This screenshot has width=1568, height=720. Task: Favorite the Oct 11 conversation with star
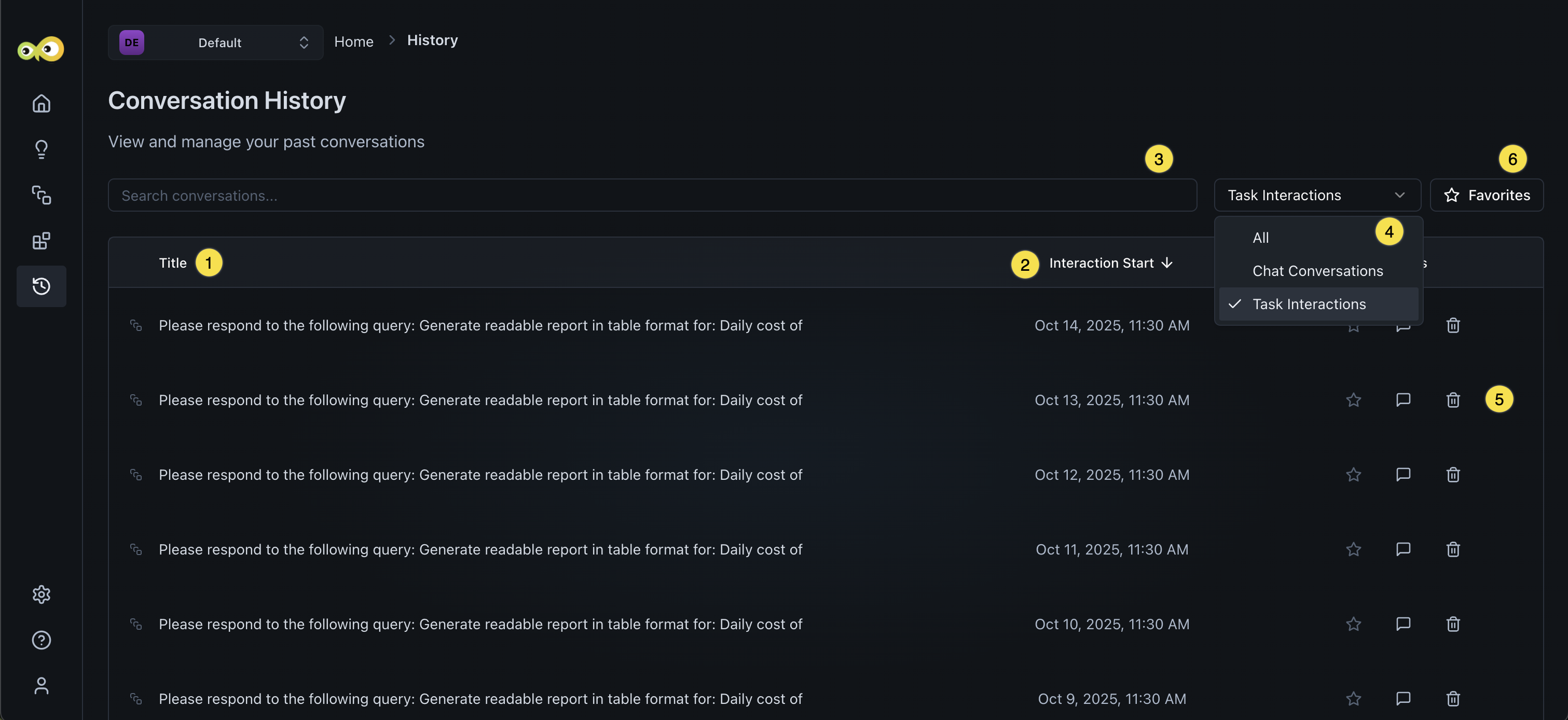1353,549
